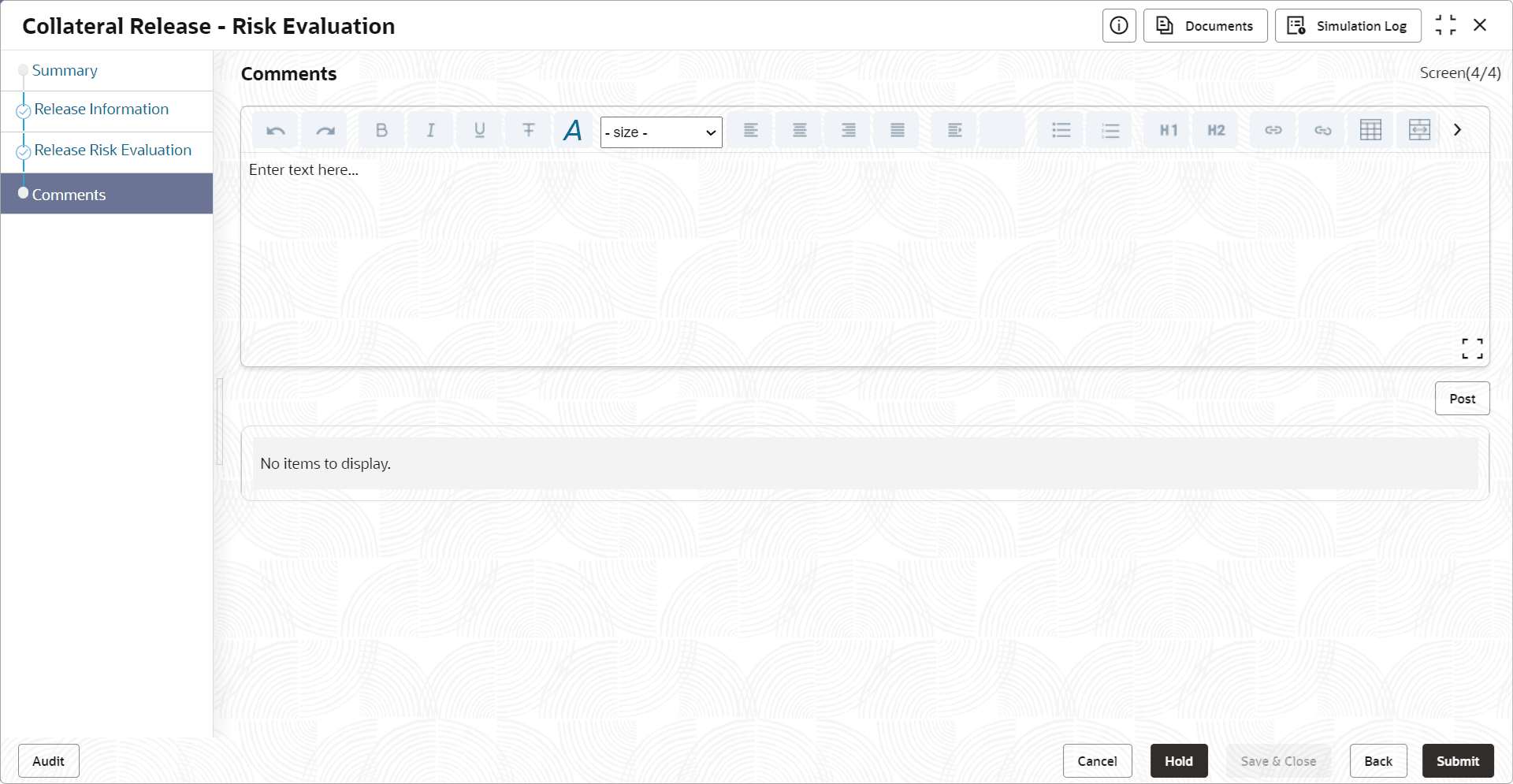Insert a bulleted list

point(1061,131)
